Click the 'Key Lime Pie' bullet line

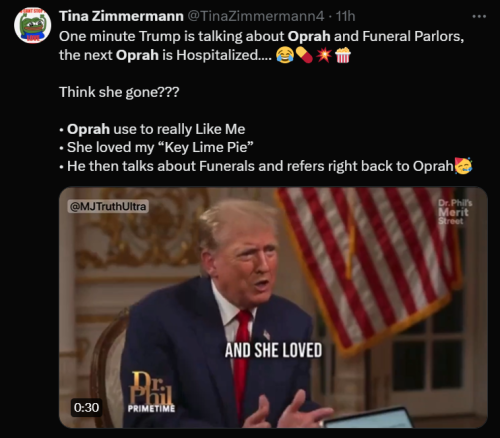click(x=156, y=147)
